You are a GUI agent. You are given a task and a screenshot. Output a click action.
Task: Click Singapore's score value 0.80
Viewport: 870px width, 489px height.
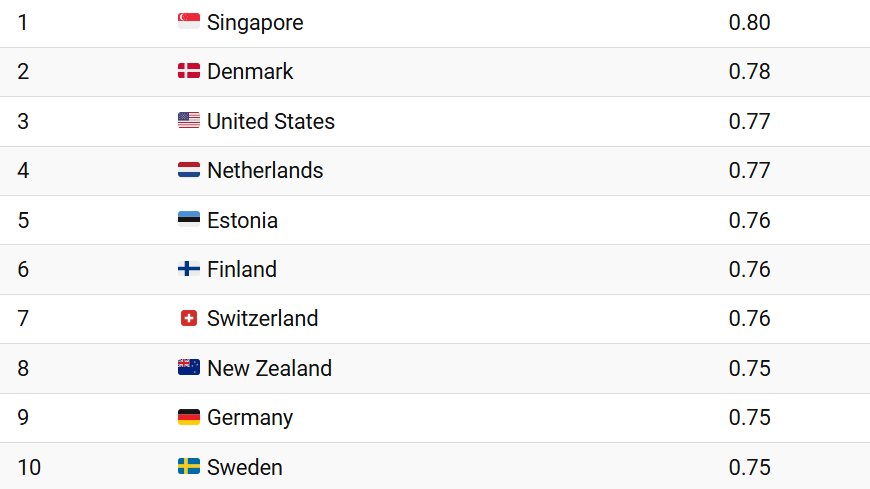[749, 22]
